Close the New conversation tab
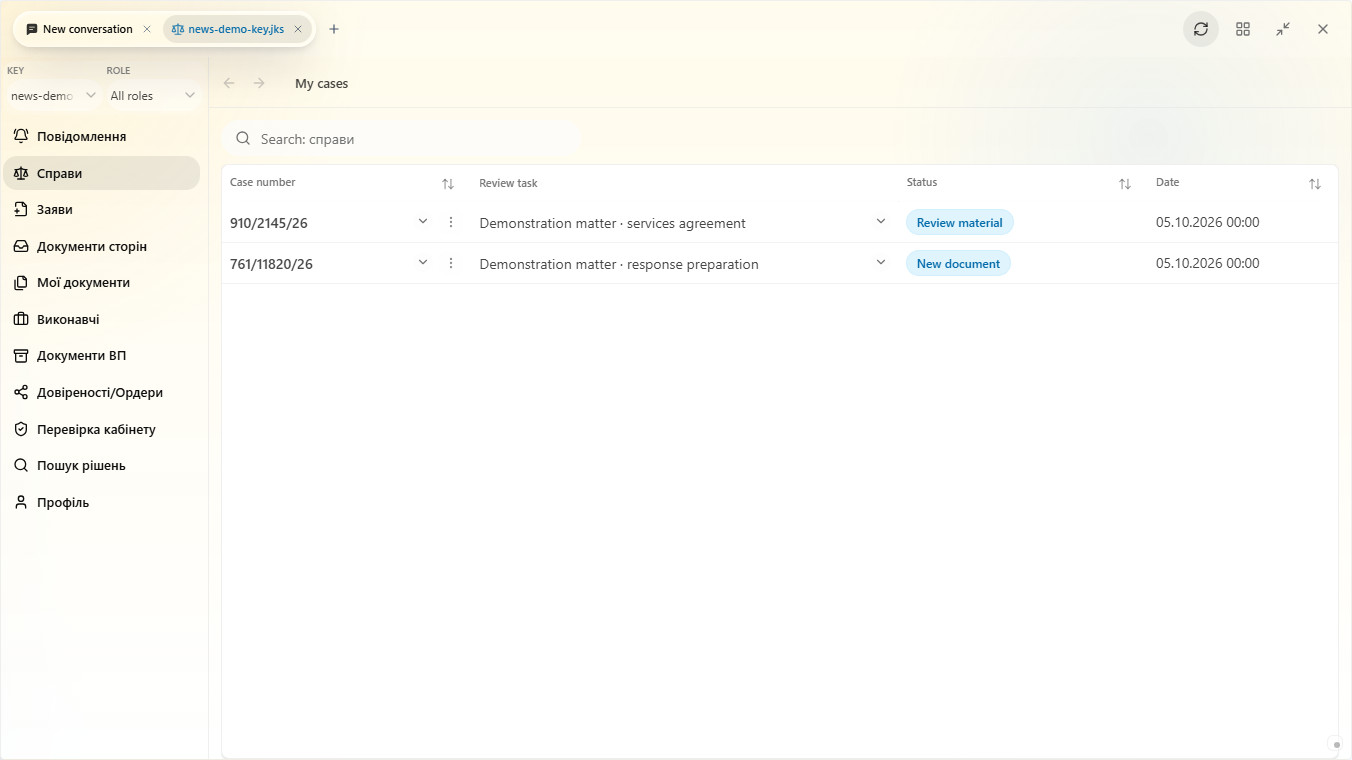This screenshot has height=760, width=1352. pos(147,29)
